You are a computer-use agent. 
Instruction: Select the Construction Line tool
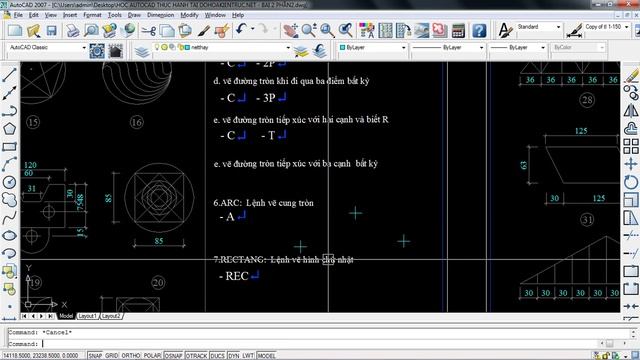tap(9, 93)
